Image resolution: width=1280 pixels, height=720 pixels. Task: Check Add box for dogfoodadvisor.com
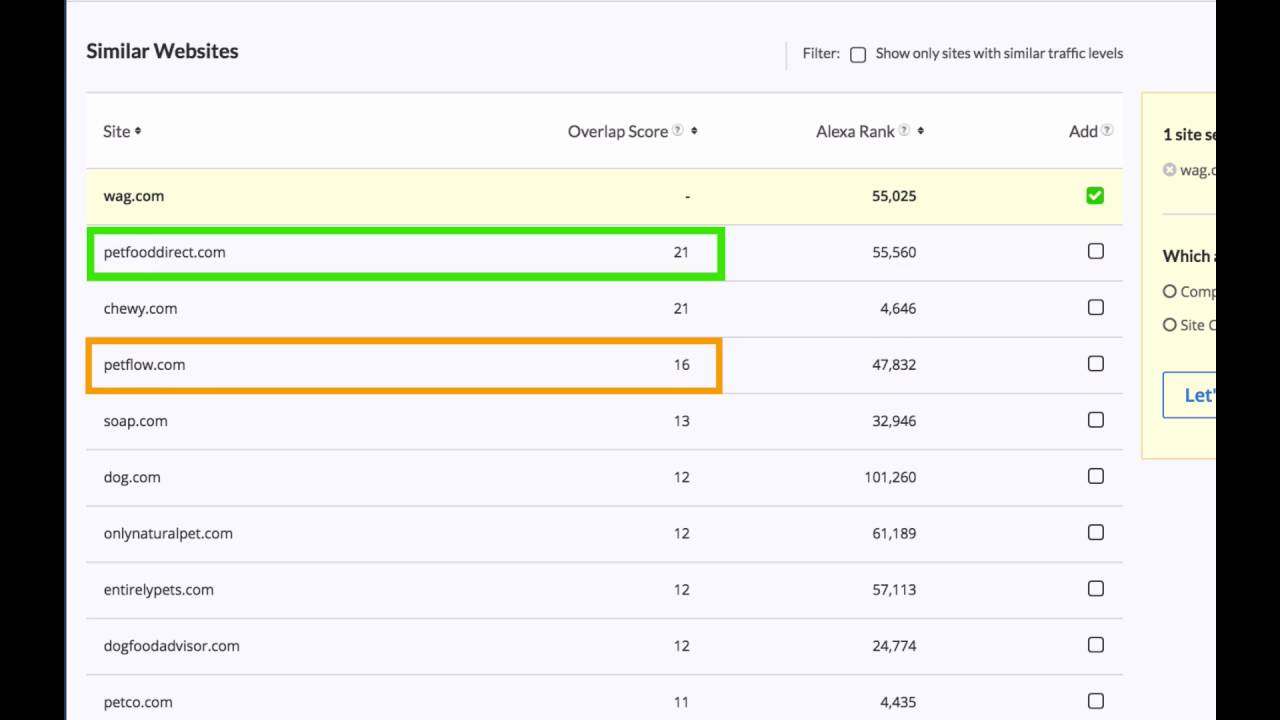(1096, 644)
